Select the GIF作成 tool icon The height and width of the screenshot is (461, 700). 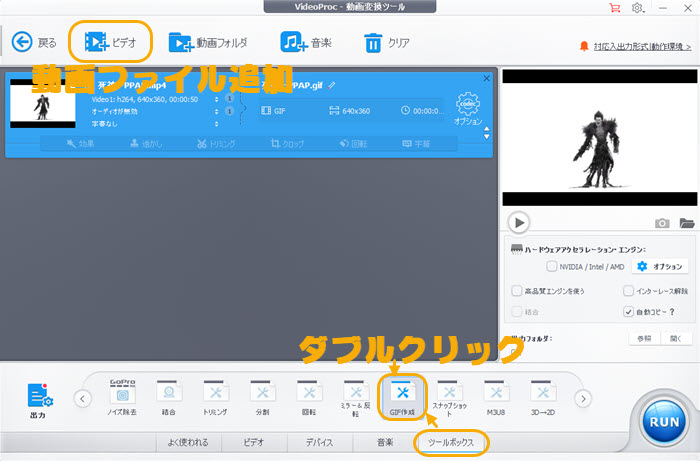pos(402,391)
